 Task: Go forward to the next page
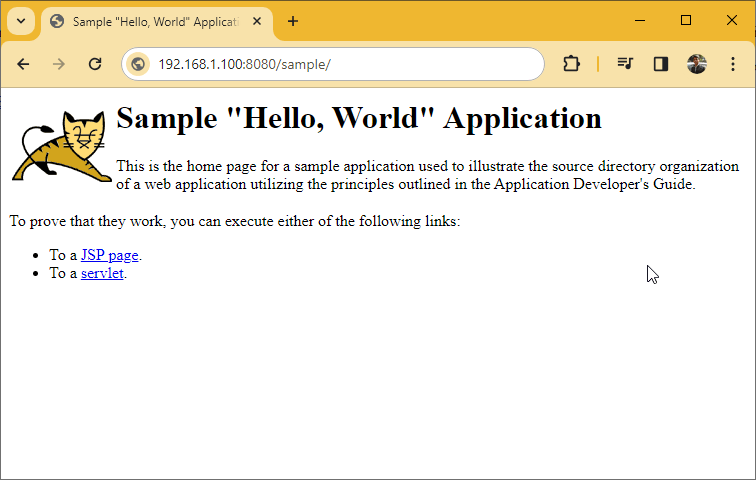pyautogui.click(x=59, y=64)
